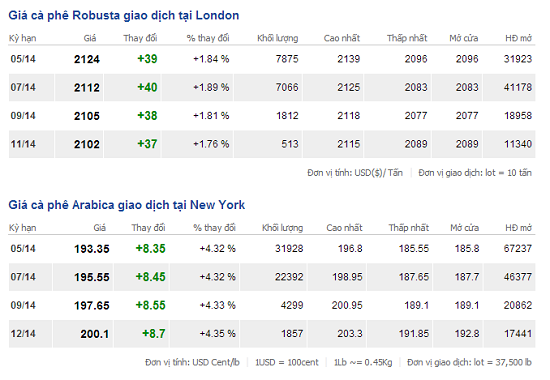Click the Robusta table 'Cao nhất' header

click(342, 38)
